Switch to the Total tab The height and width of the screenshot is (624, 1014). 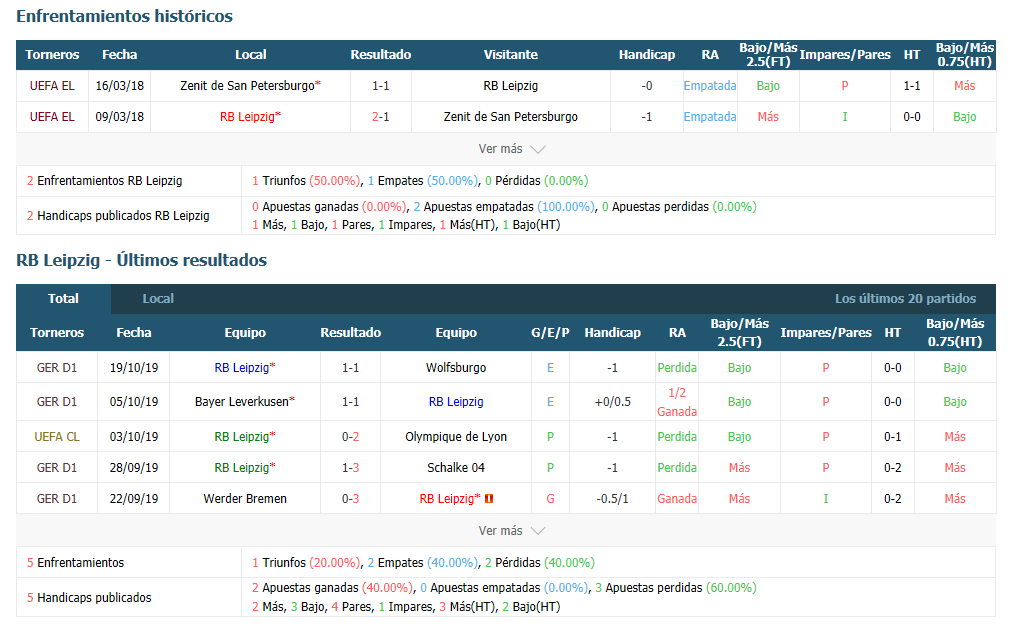[x=63, y=299]
